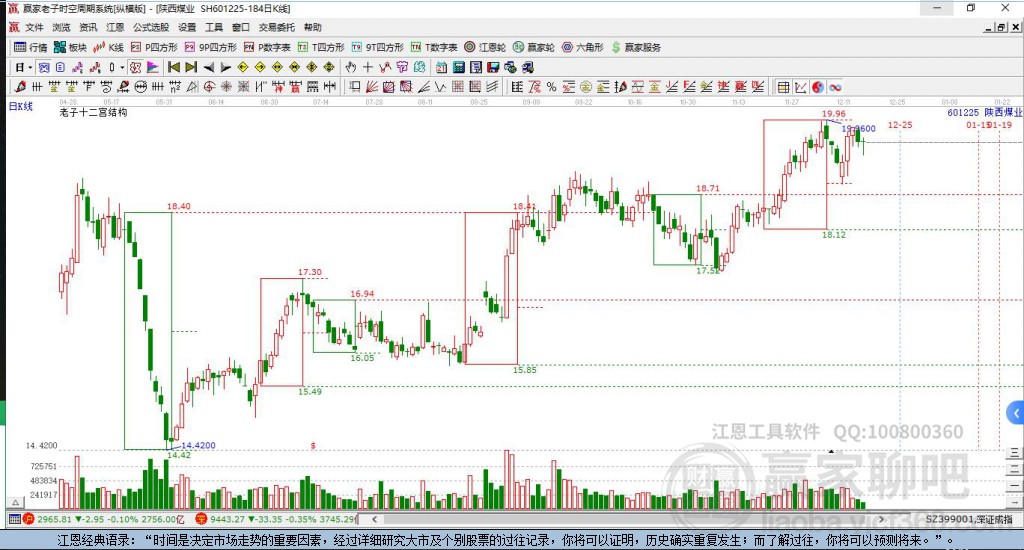Click the blue infinity symbol icon
Screen dimensions: 1024x550
coord(835,87)
